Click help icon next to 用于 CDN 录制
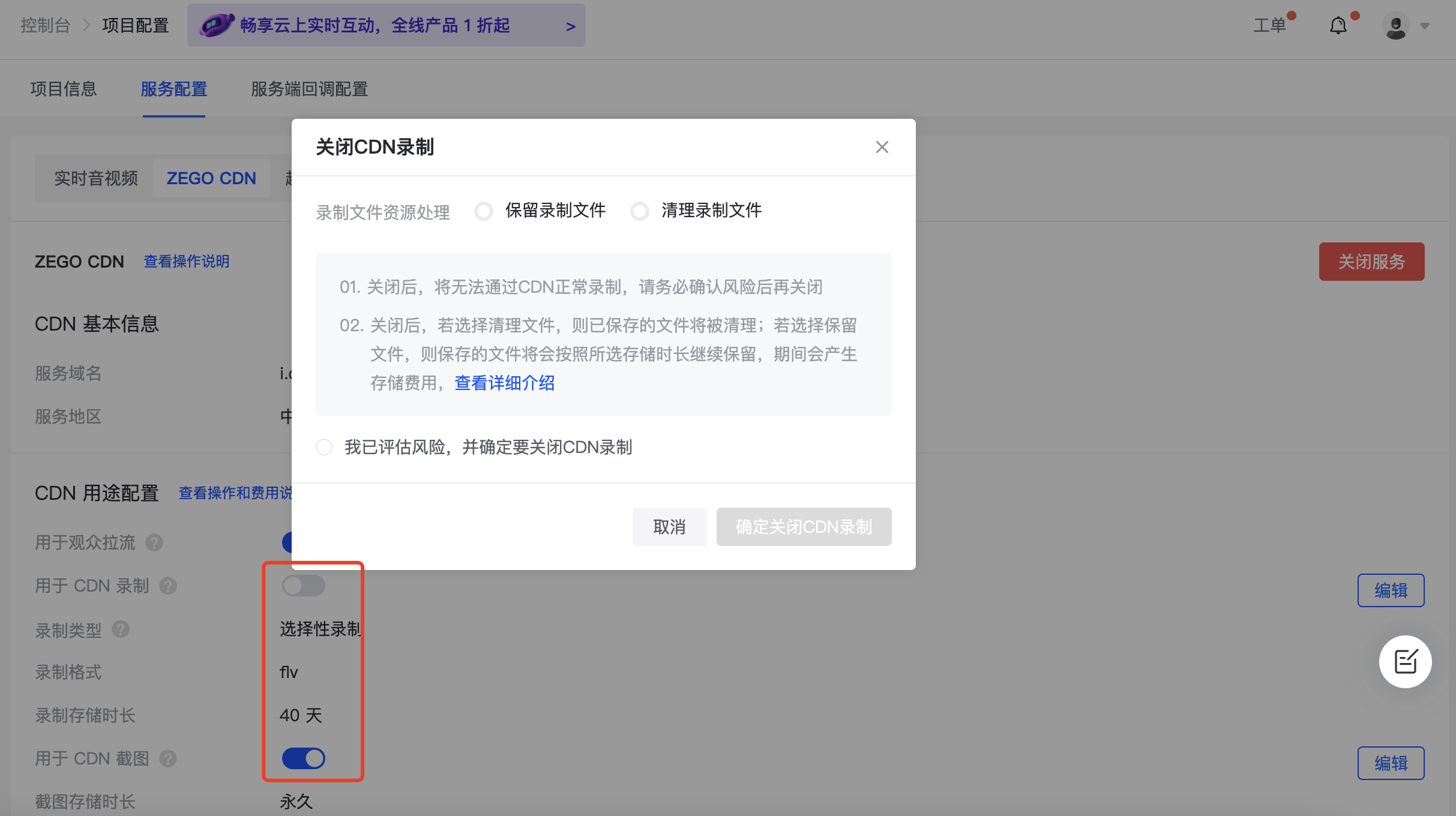The width and height of the screenshot is (1456, 816). pos(168,586)
